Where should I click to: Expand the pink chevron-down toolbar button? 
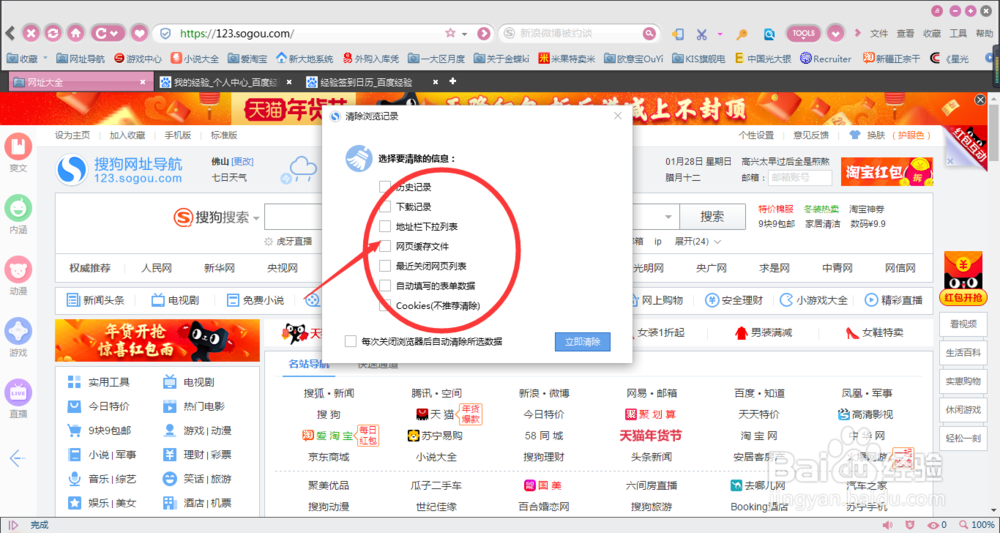point(835,33)
